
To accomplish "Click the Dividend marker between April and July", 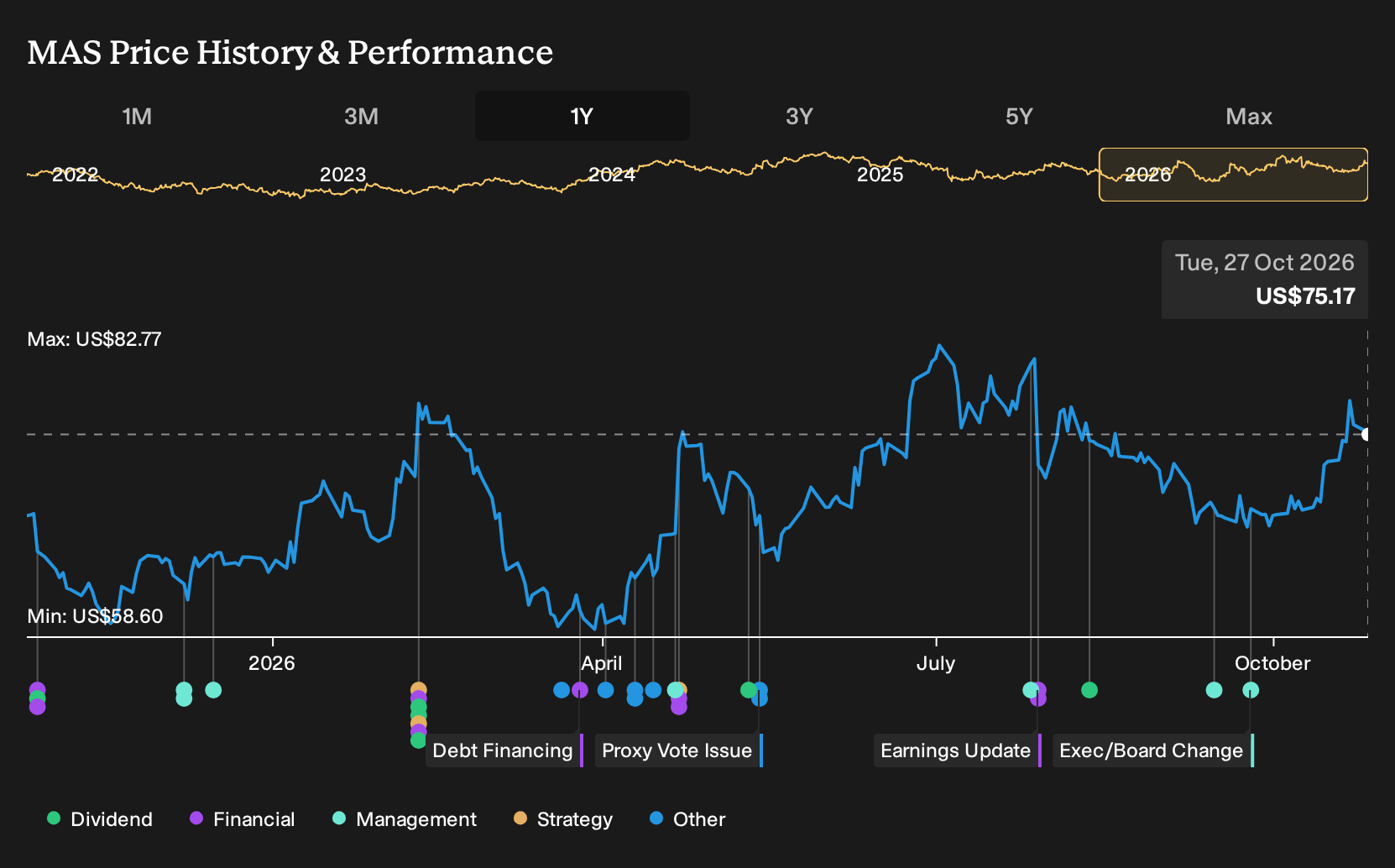I will (749, 690).
